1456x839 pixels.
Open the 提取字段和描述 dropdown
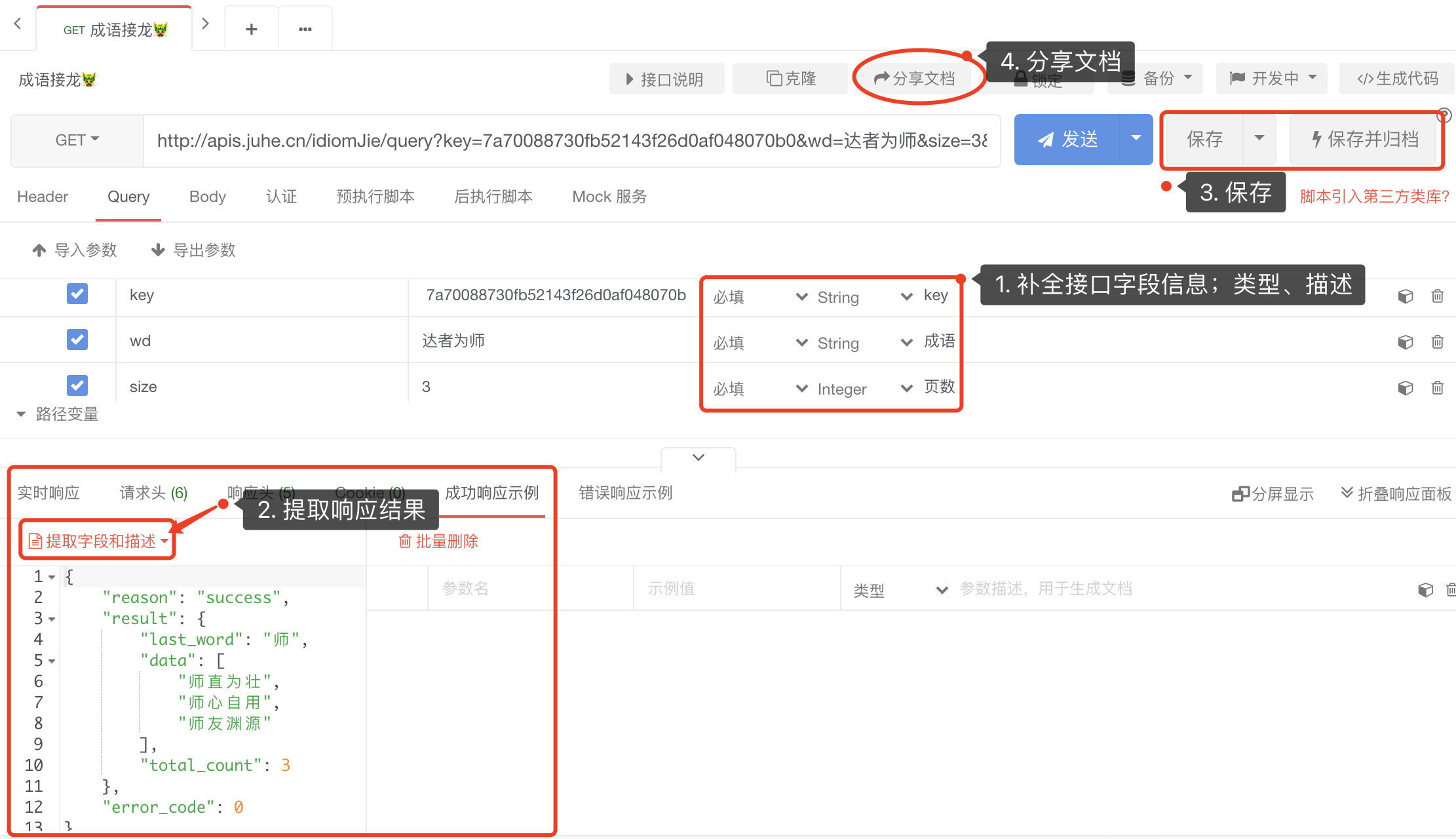[97, 541]
